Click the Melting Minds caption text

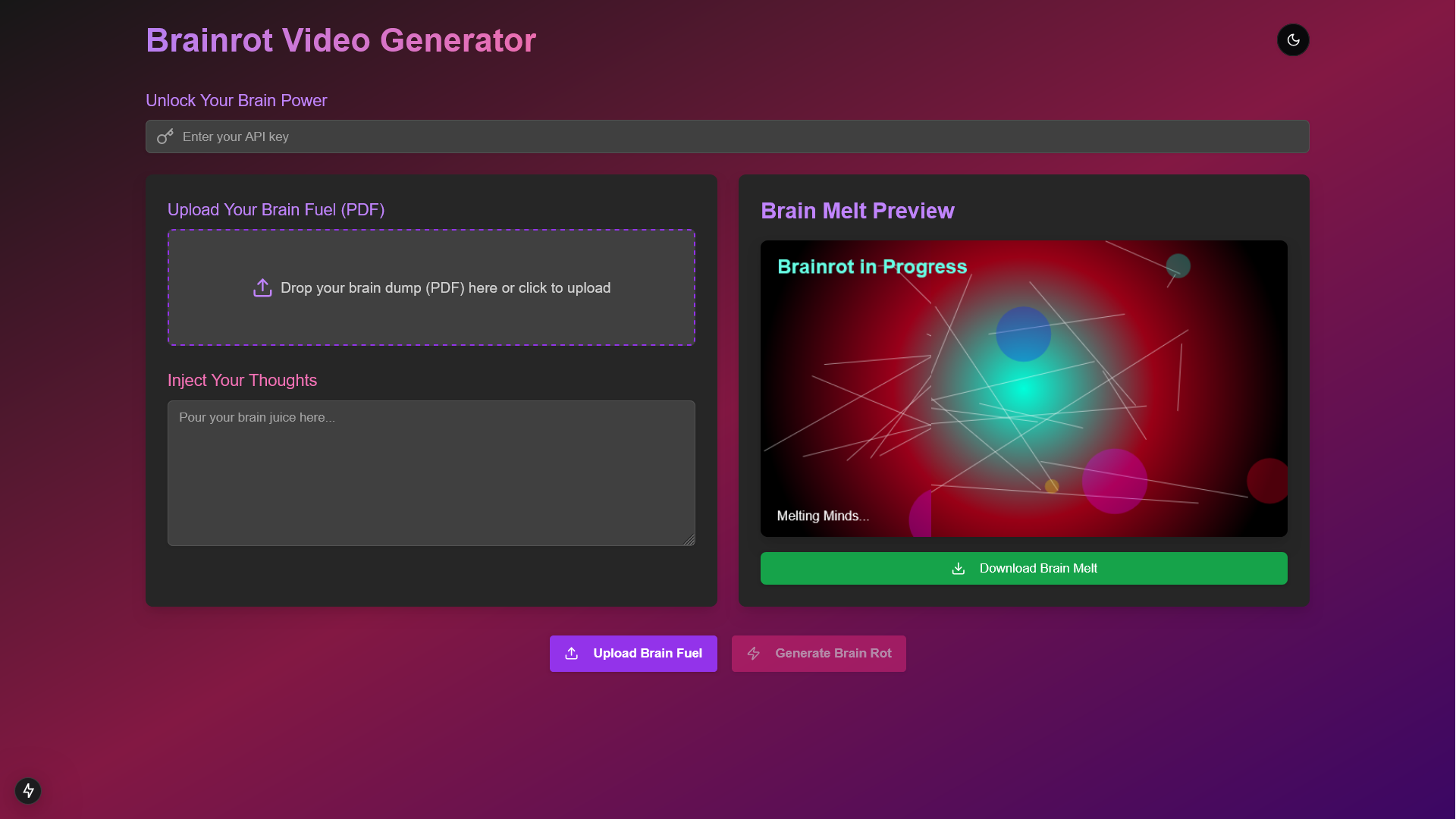click(823, 516)
